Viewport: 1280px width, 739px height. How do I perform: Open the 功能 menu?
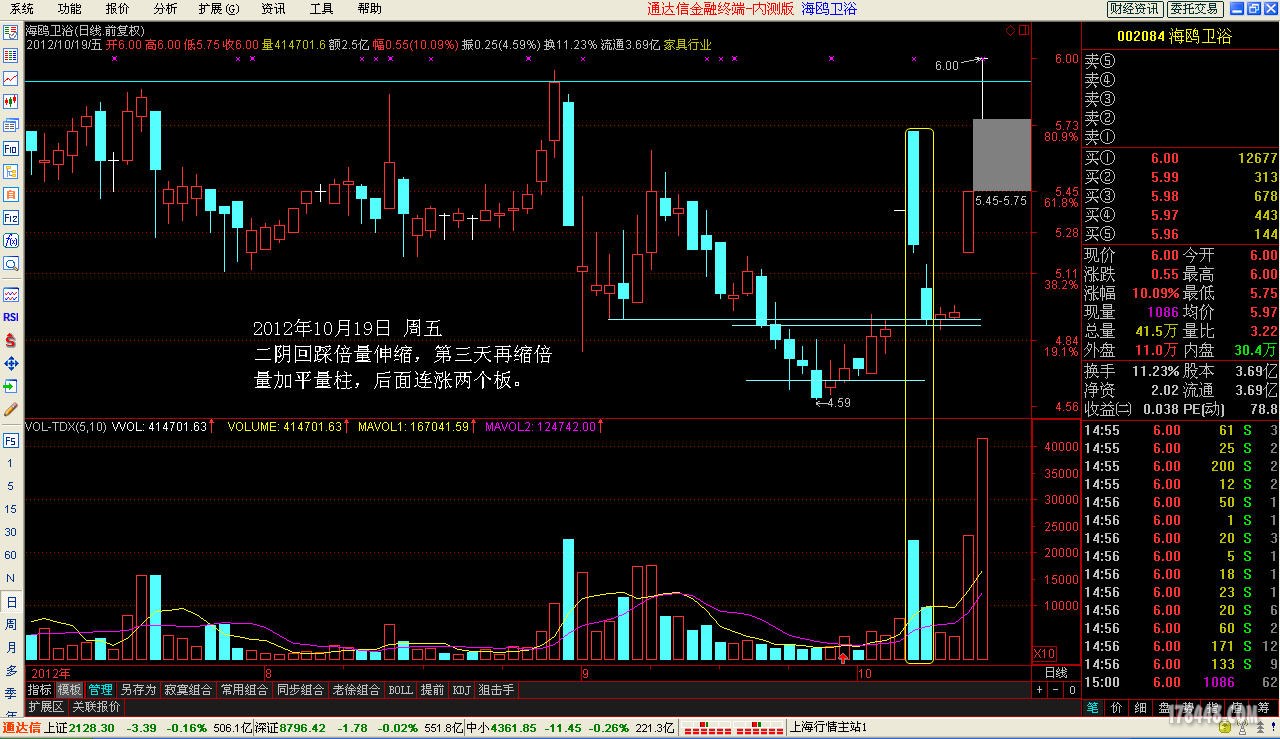68,9
